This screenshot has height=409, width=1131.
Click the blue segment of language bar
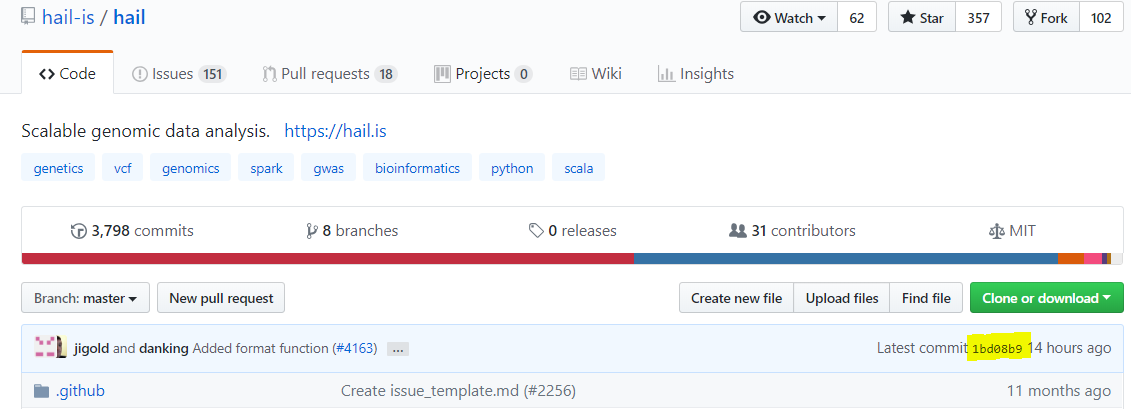(846, 258)
